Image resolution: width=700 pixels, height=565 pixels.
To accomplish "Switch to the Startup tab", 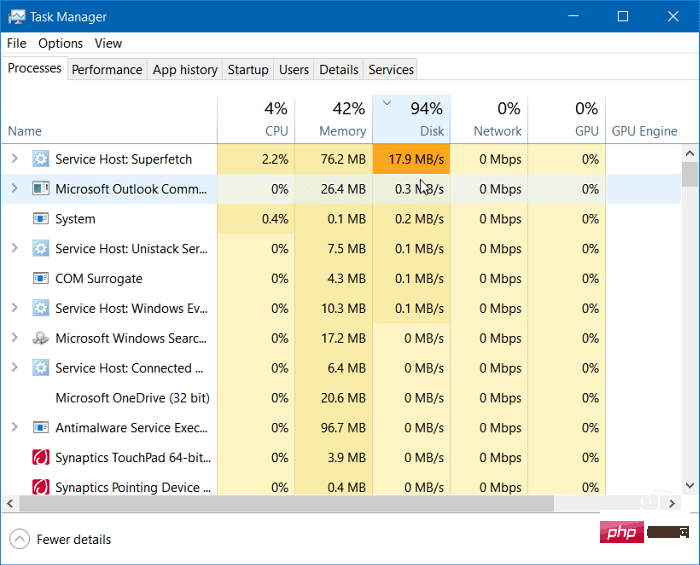I will point(248,70).
